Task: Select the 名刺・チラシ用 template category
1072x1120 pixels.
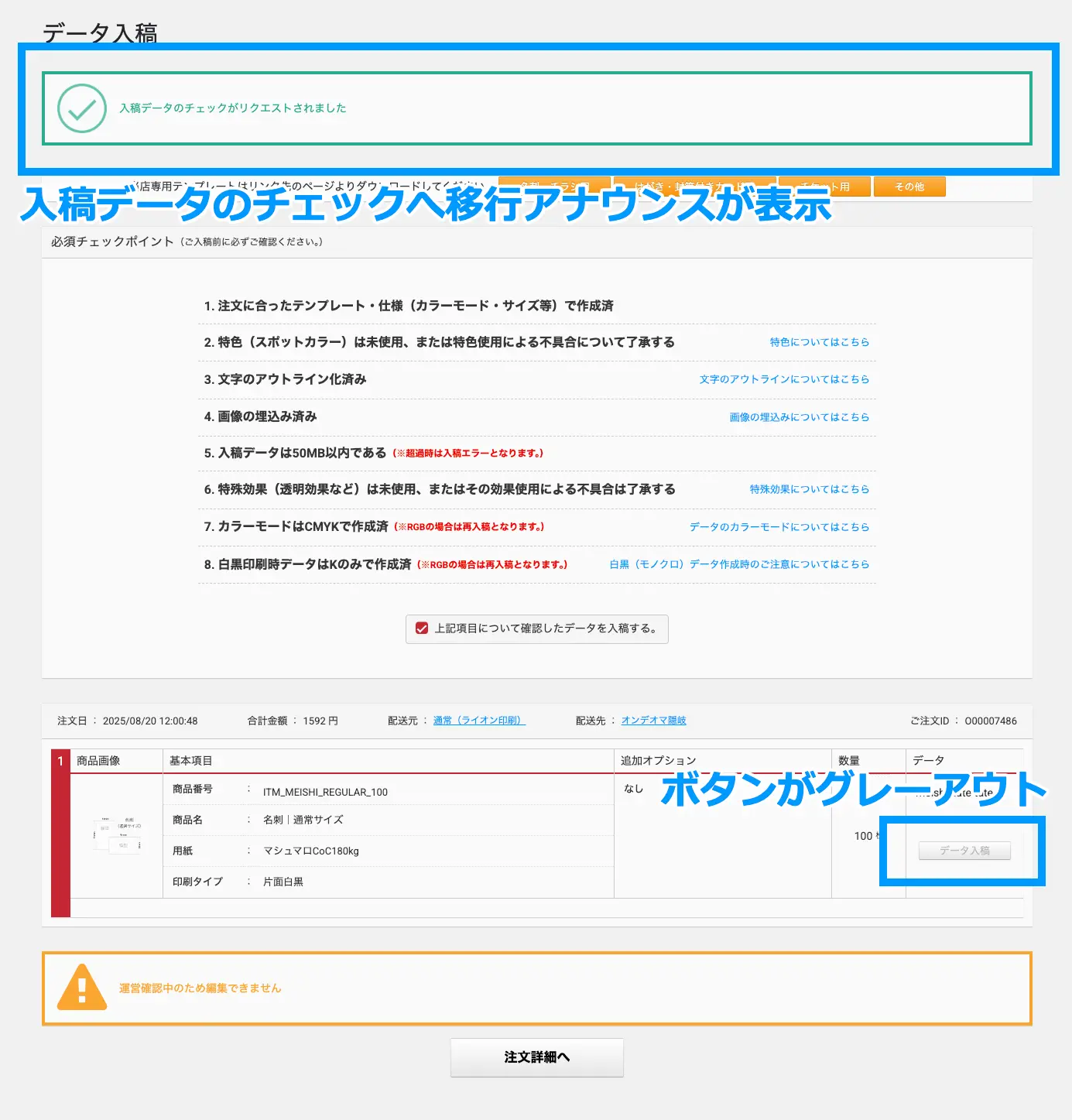Action: click(553, 186)
